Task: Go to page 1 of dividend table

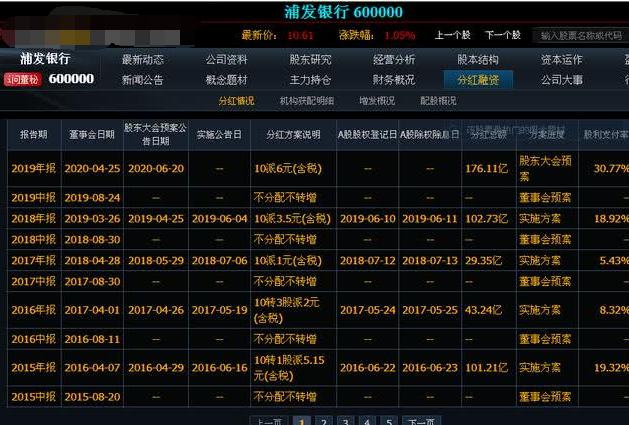Action: tap(302, 421)
